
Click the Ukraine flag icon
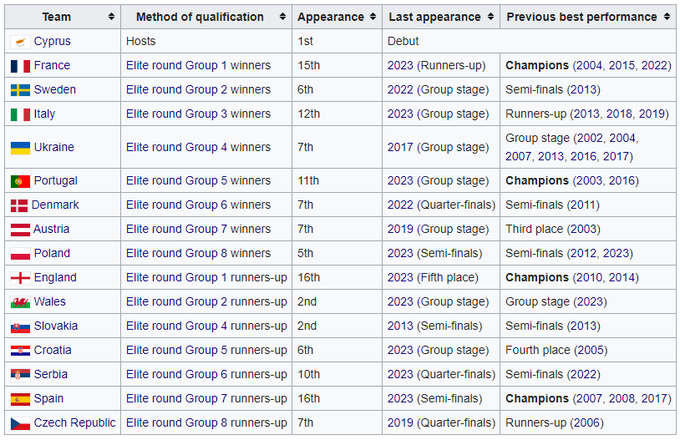pyautogui.click(x=19, y=148)
